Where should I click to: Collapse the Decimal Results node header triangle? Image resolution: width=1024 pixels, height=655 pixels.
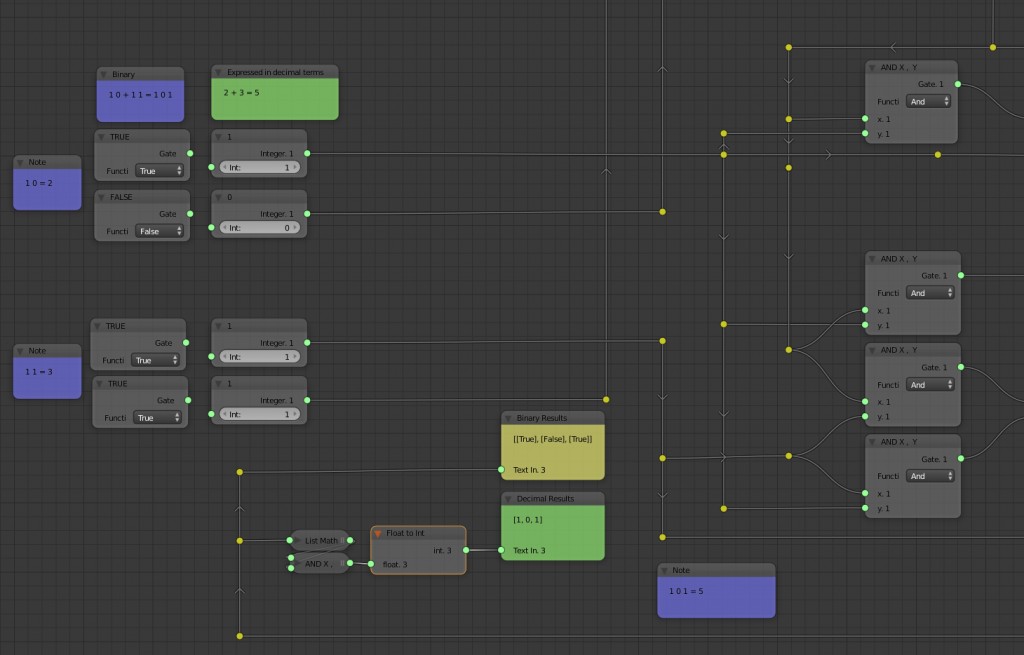pos(509,498)
